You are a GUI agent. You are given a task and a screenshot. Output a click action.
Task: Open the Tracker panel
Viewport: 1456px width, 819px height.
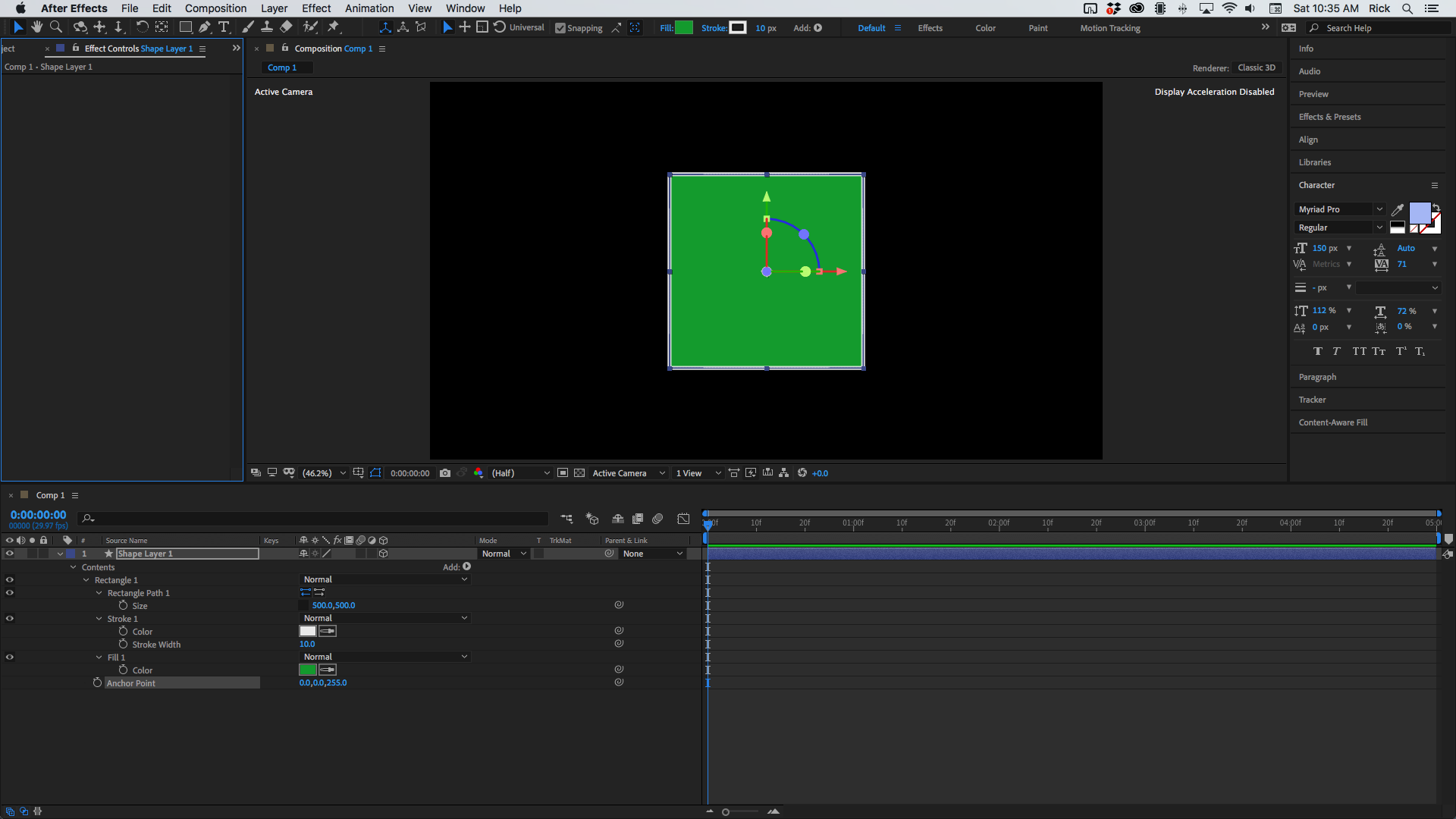click(1313, 400)
